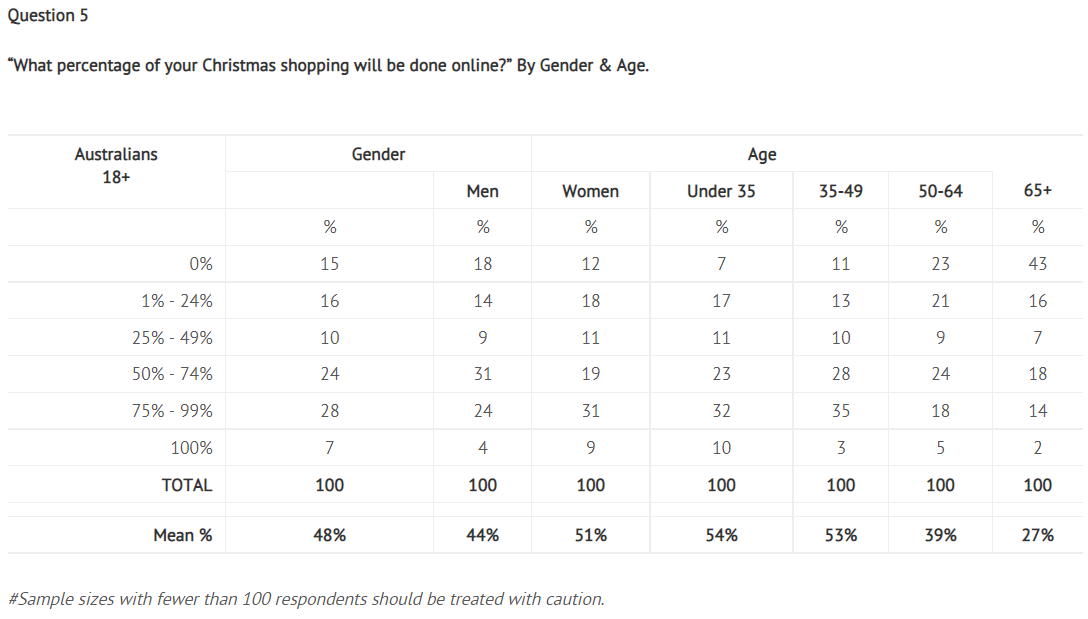Select the 'Women' column header

pyautogui.click(x=590, y=191)
